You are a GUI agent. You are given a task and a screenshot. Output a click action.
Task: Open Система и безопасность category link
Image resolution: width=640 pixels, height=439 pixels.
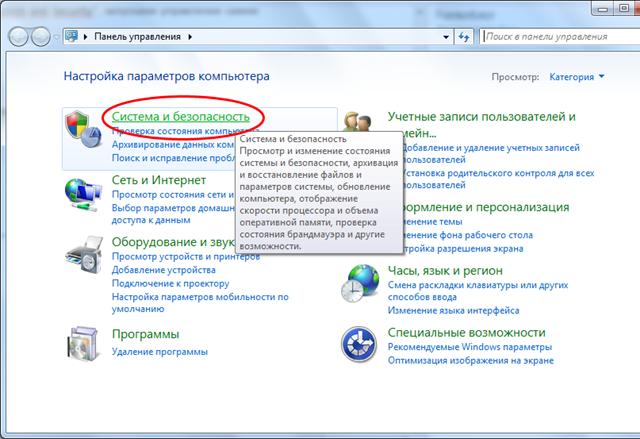[x=180, y=117]
